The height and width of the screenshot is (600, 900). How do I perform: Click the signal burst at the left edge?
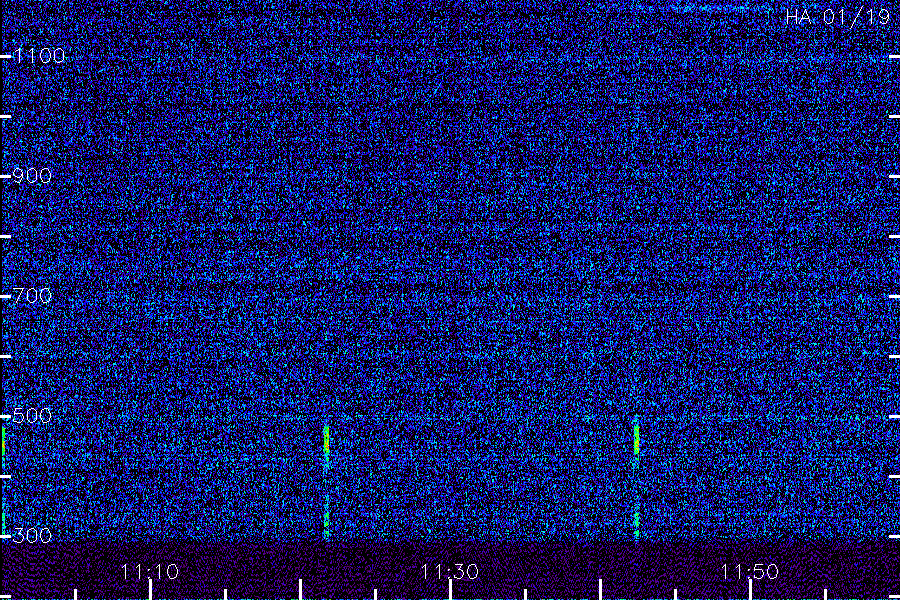[x=2, y=441]
